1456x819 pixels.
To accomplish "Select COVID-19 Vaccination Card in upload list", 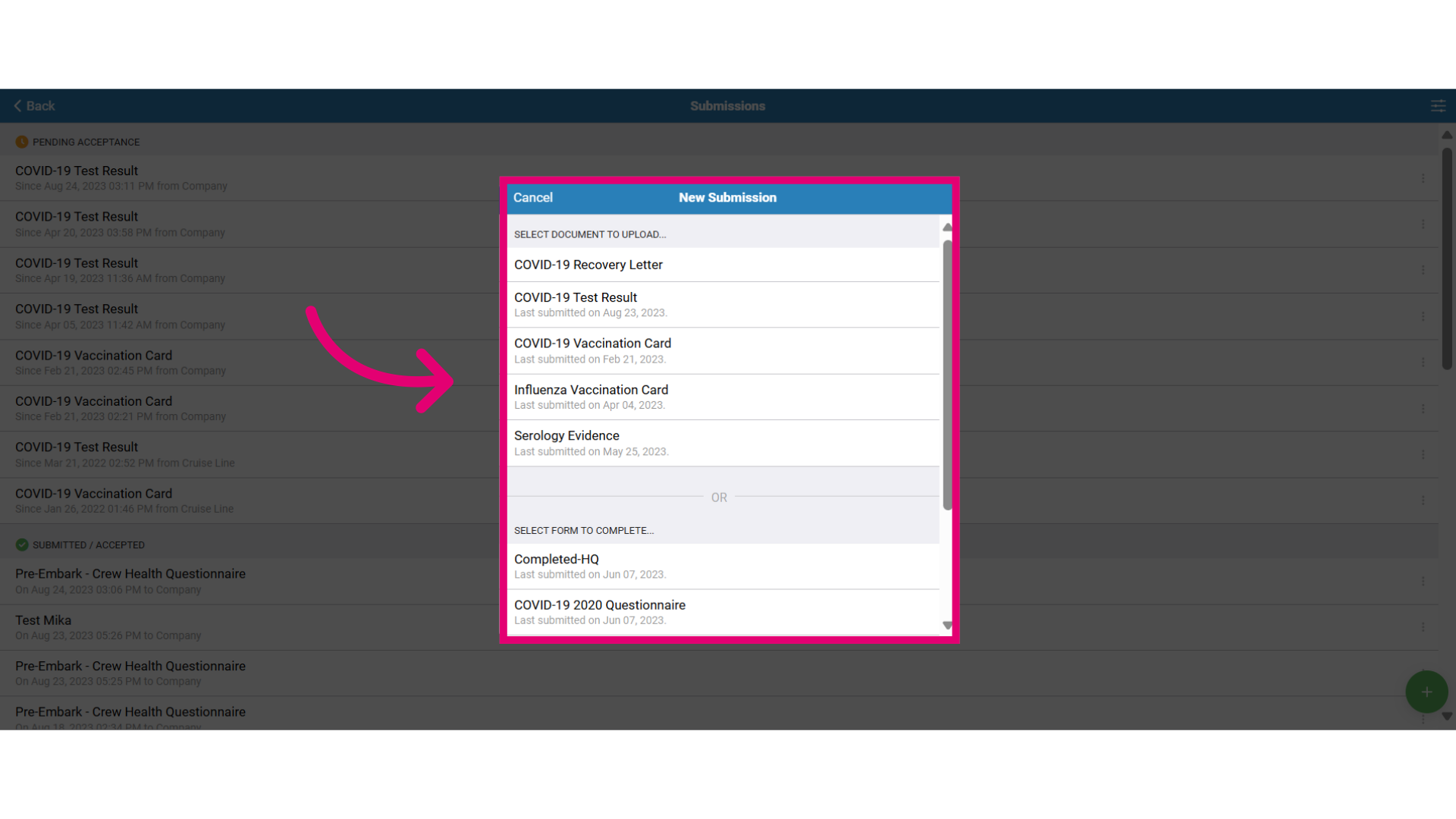I will [723, 351].
